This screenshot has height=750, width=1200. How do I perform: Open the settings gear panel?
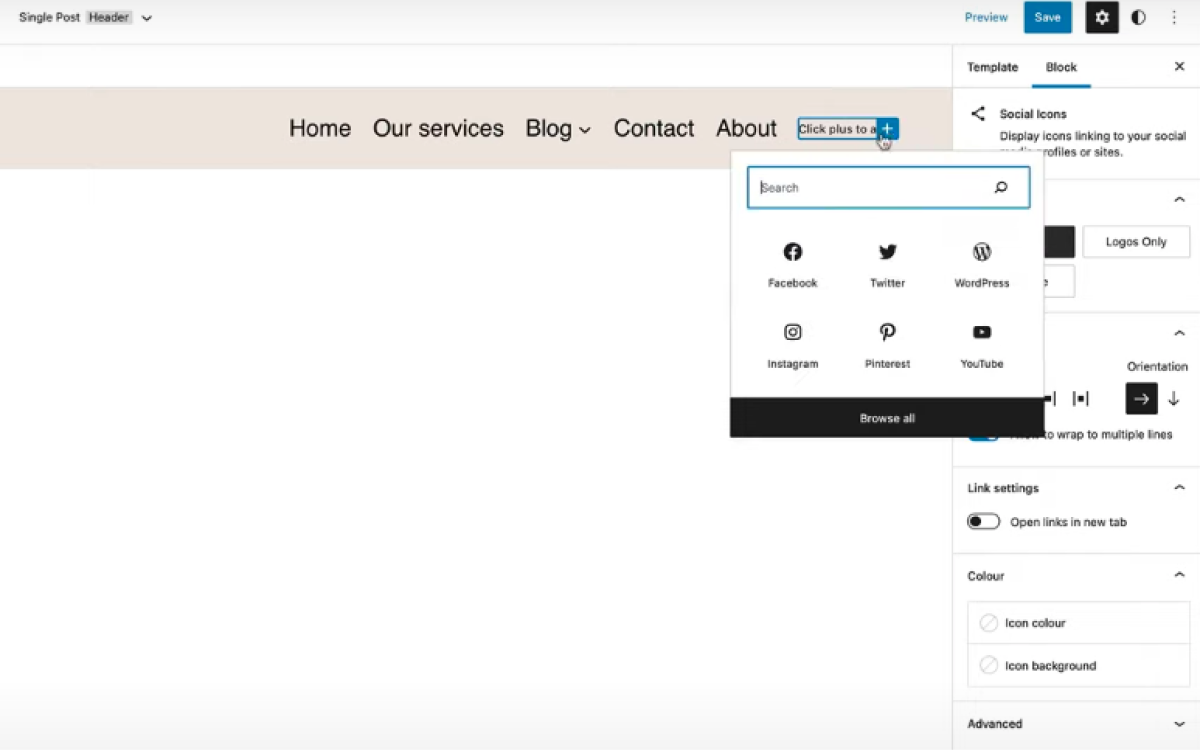click(x=1102, y=17)
